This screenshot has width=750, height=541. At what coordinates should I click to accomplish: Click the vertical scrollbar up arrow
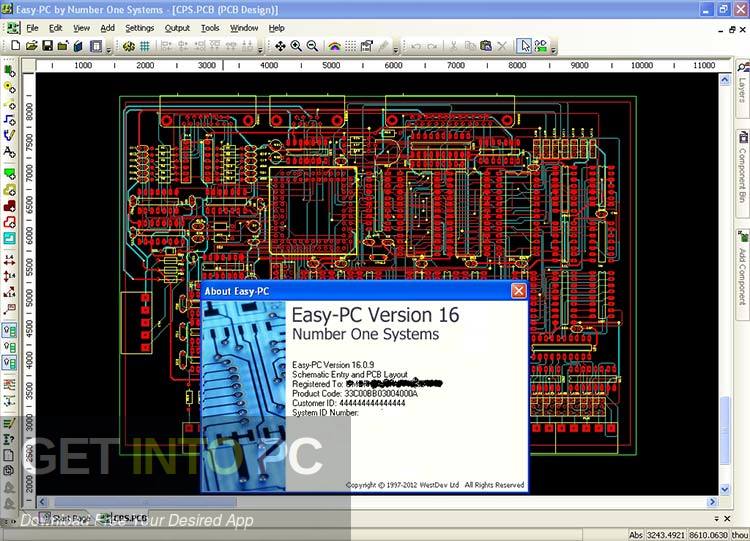pos(725,80)
